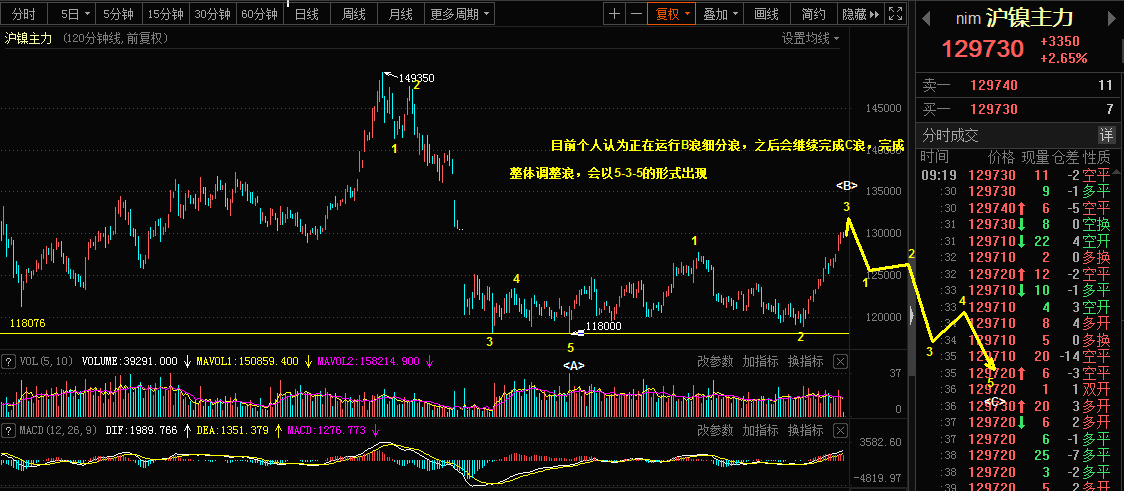Enter fullscreen chart mode icon
Screen dimensions: 1124x491
(895, 14)
